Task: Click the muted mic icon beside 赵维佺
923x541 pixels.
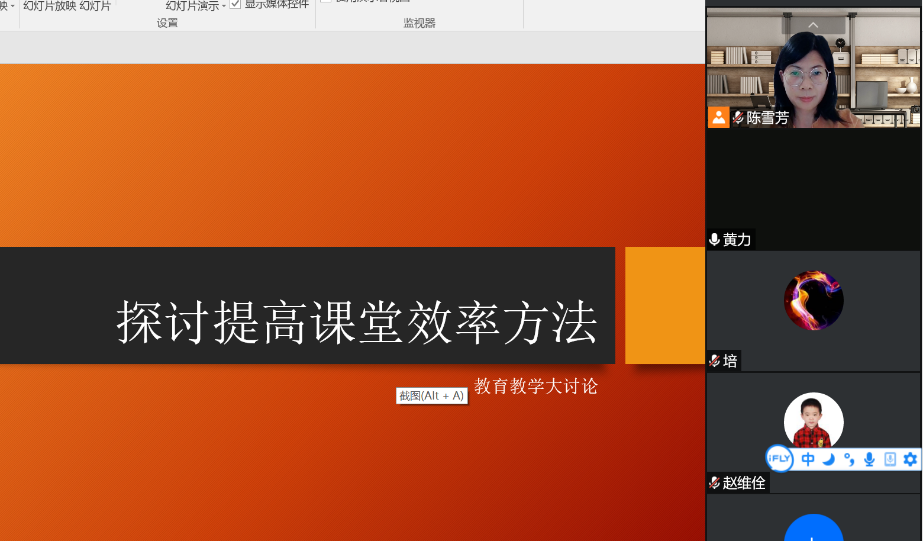Action: (x=715, y=483)
